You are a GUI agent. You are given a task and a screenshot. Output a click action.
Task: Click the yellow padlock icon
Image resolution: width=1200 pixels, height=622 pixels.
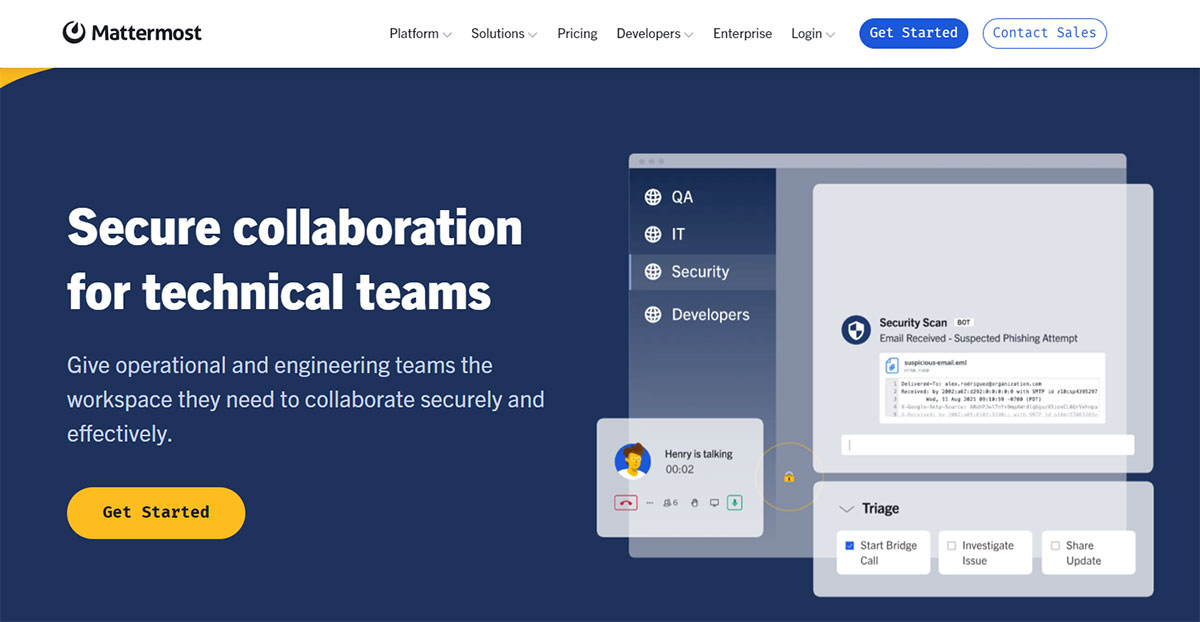coord(789,477)
